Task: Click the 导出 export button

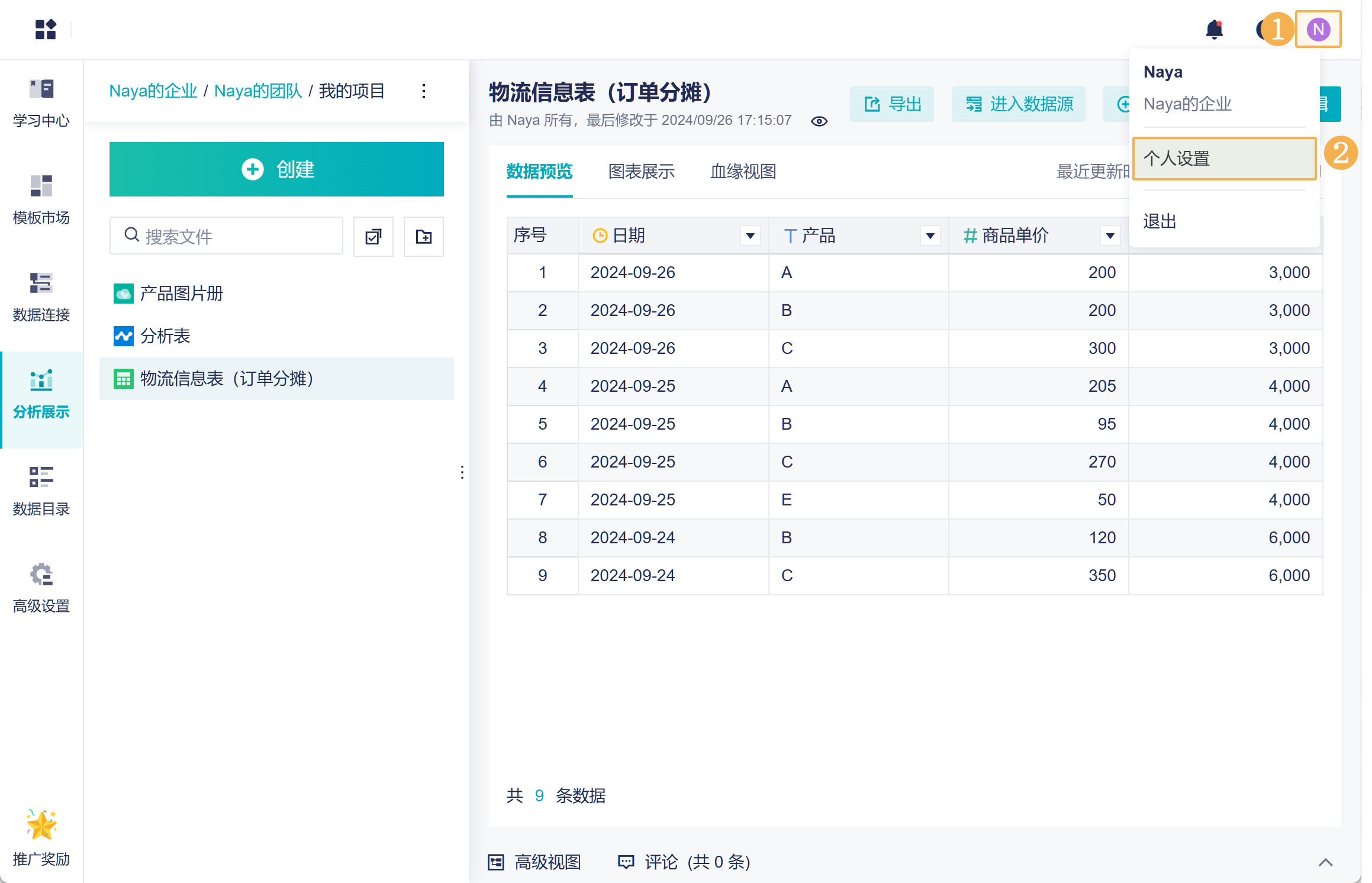Action: click(892, 104)
